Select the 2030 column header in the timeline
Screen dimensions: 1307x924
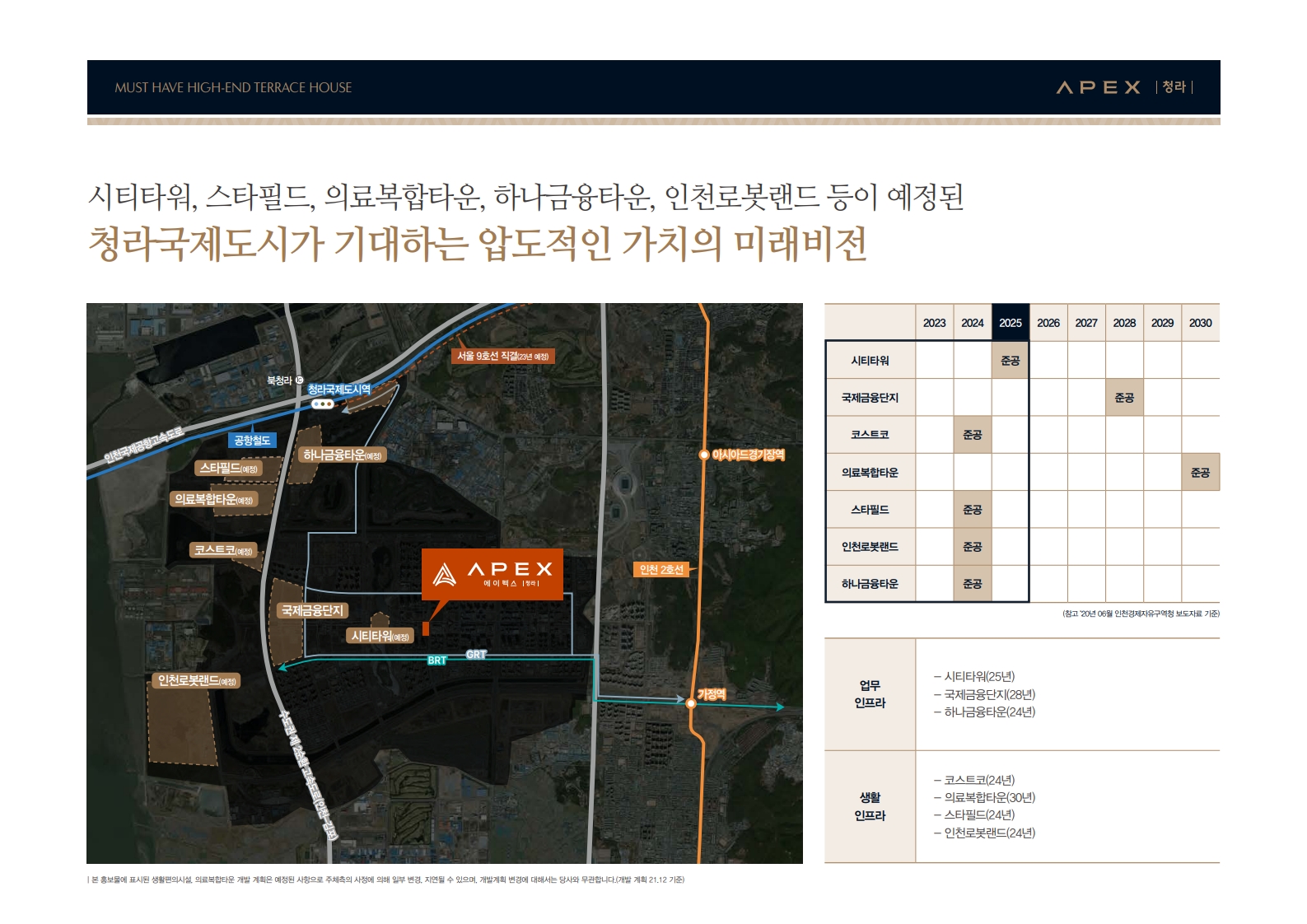pyautogui.click(x=1200, y=323)
